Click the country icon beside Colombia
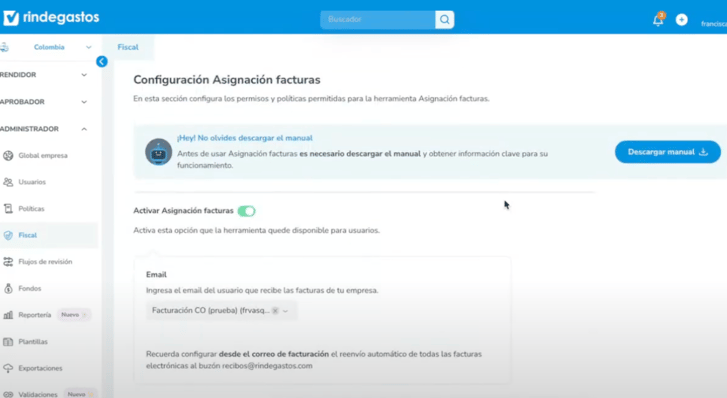 tap(5, 47)
